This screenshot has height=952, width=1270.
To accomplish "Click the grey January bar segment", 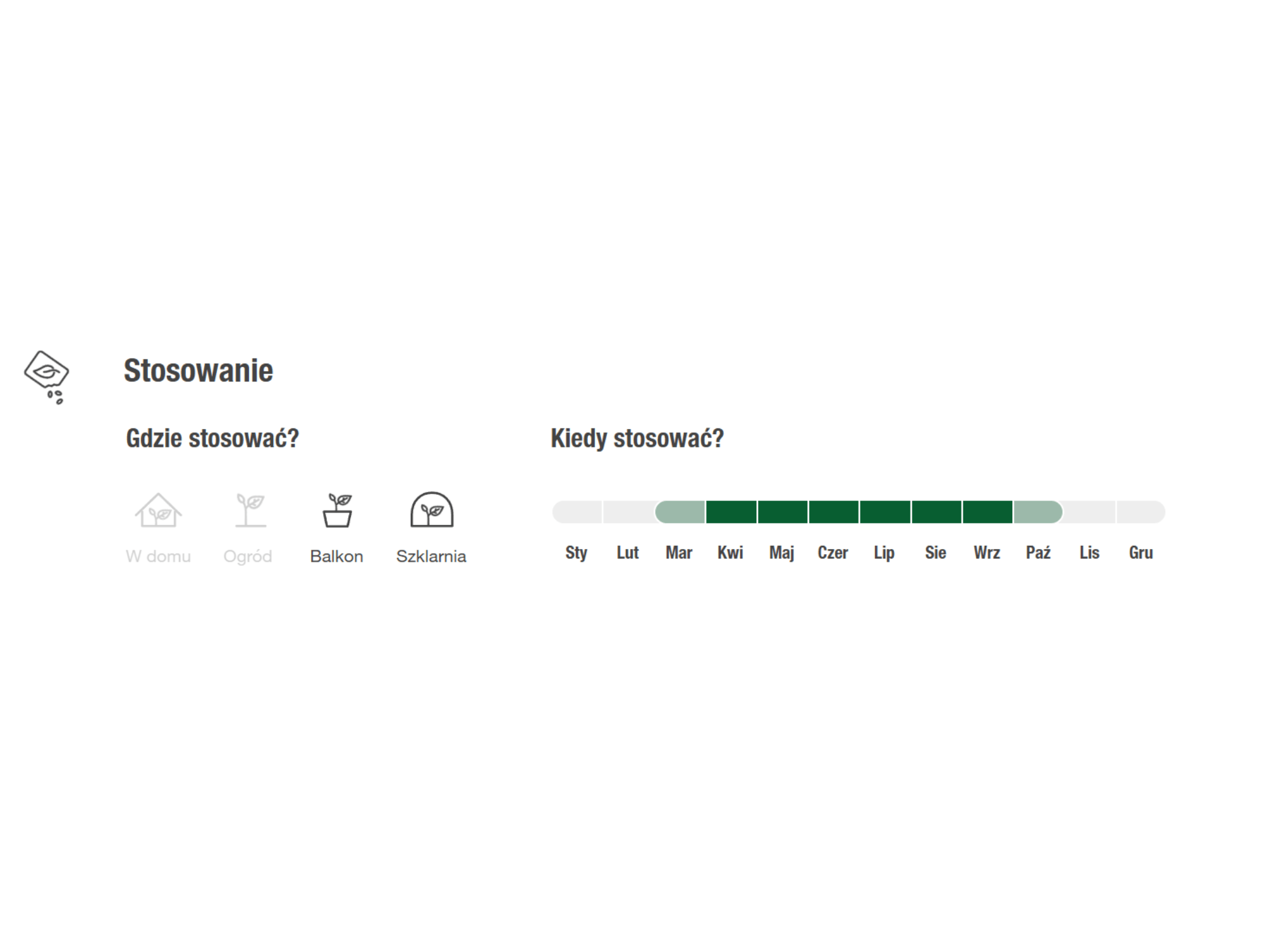I will tap(577, 512).
